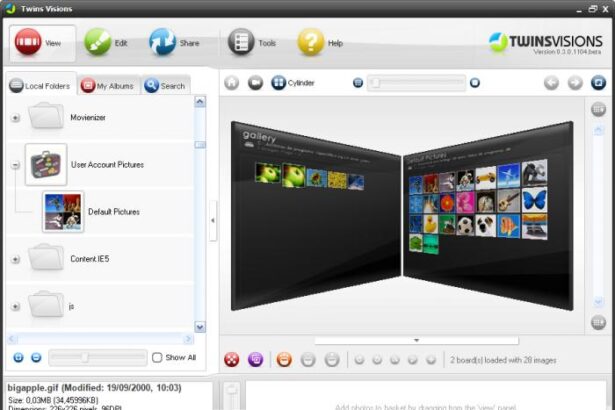Image resolution: width=615 pixels, height=410 pixels.
Task: Click the blue butterfly thumbnail on right board
Action: [x=534, y=200]
